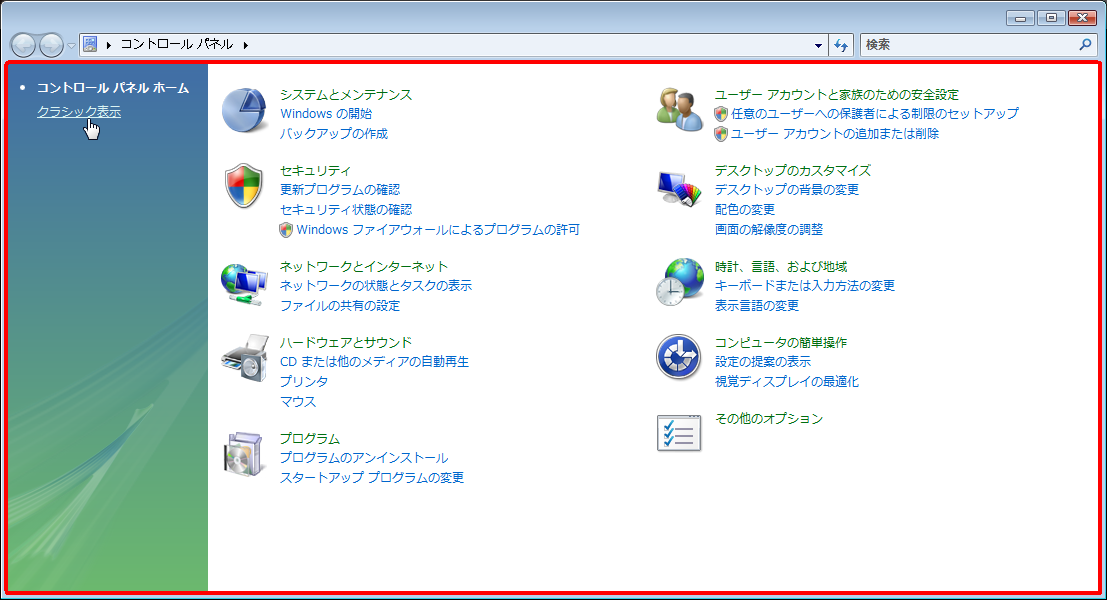The height and width of the screenshot is (600, 1107).
Task: Switch to クラシック表示
Action: click(x=79, y=112)
